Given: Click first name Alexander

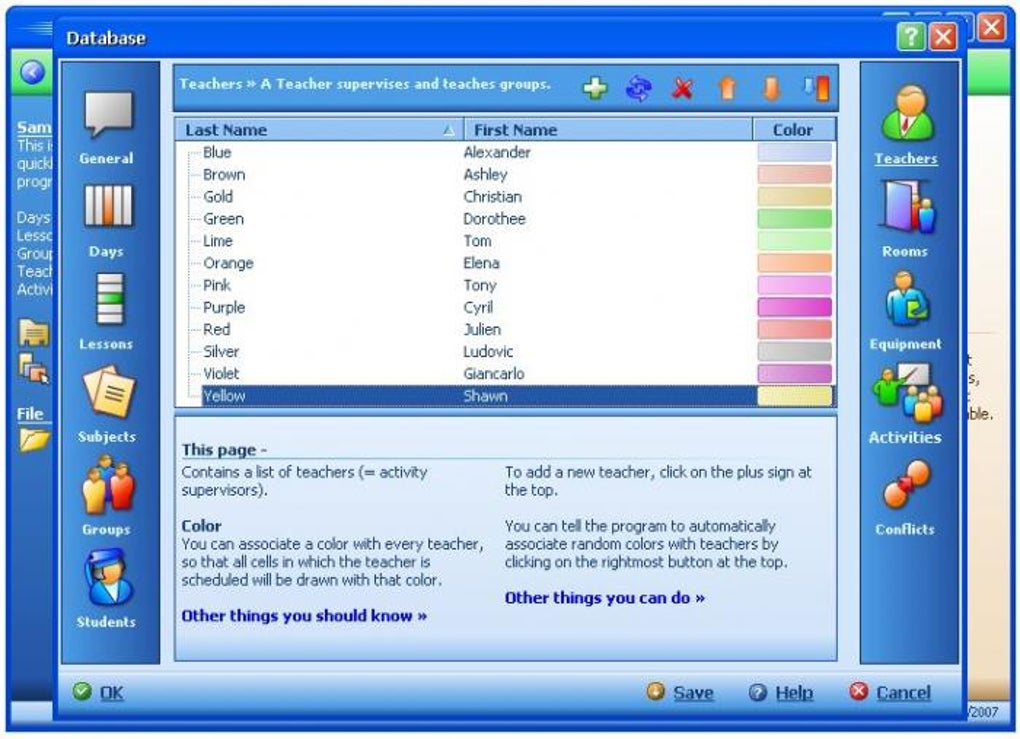Looking at the screenshot, I should (497, 152).
